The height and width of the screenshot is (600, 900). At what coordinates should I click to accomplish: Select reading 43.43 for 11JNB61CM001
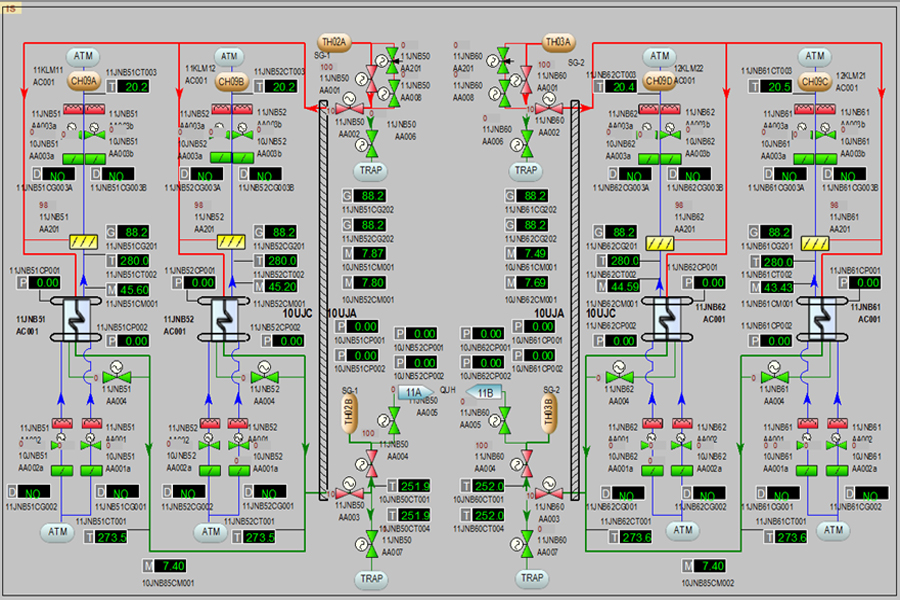778,287
